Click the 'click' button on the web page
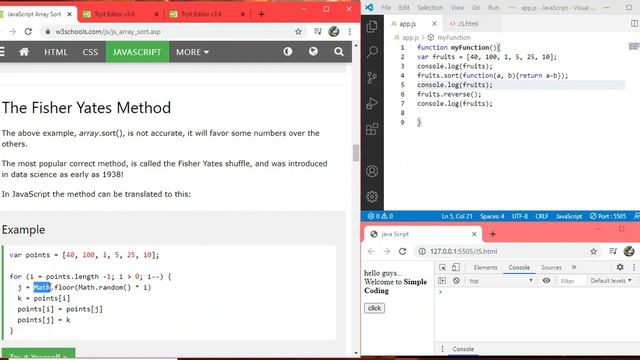 [374, 308]
